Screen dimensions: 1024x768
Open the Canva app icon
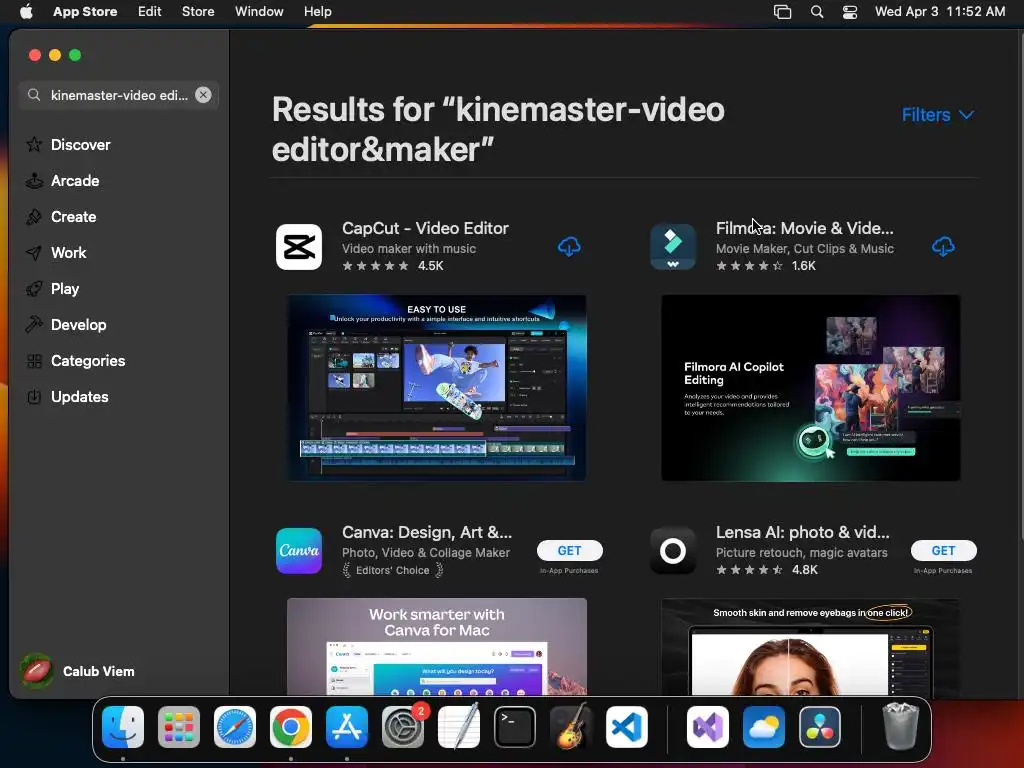pos(299,551)
